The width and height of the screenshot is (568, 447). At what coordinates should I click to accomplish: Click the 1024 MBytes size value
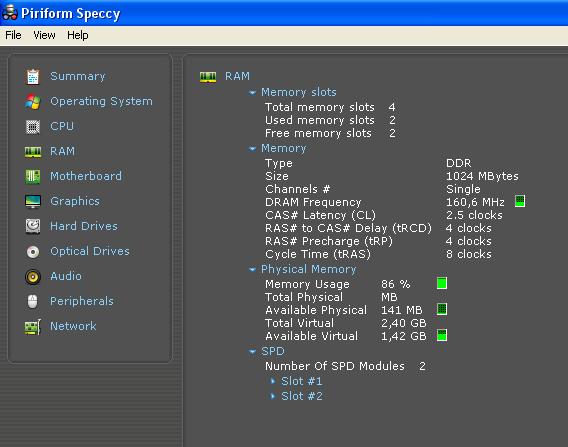tap(482, 176)
